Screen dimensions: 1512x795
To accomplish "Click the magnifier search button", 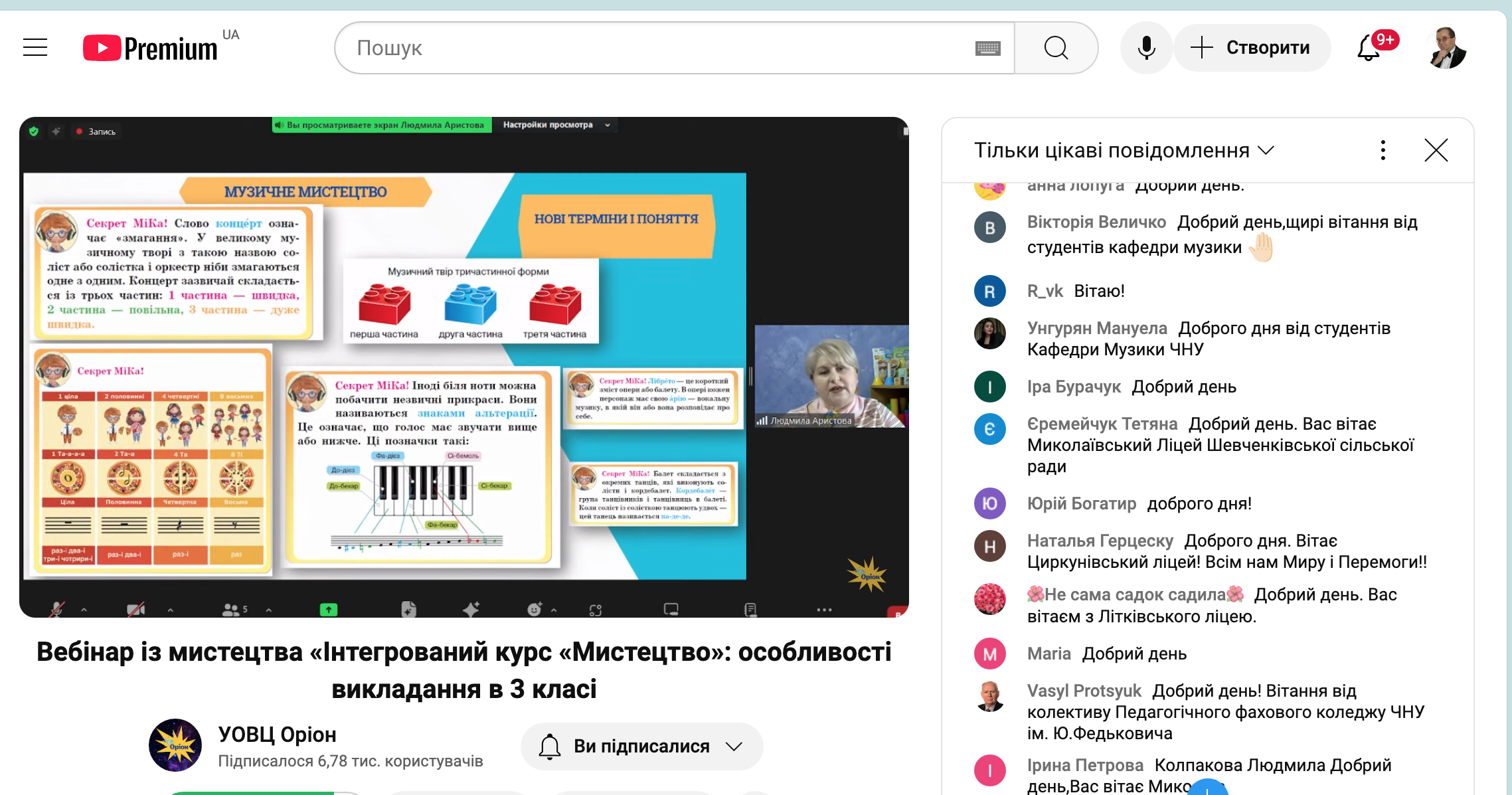I will coord(1056,48).
